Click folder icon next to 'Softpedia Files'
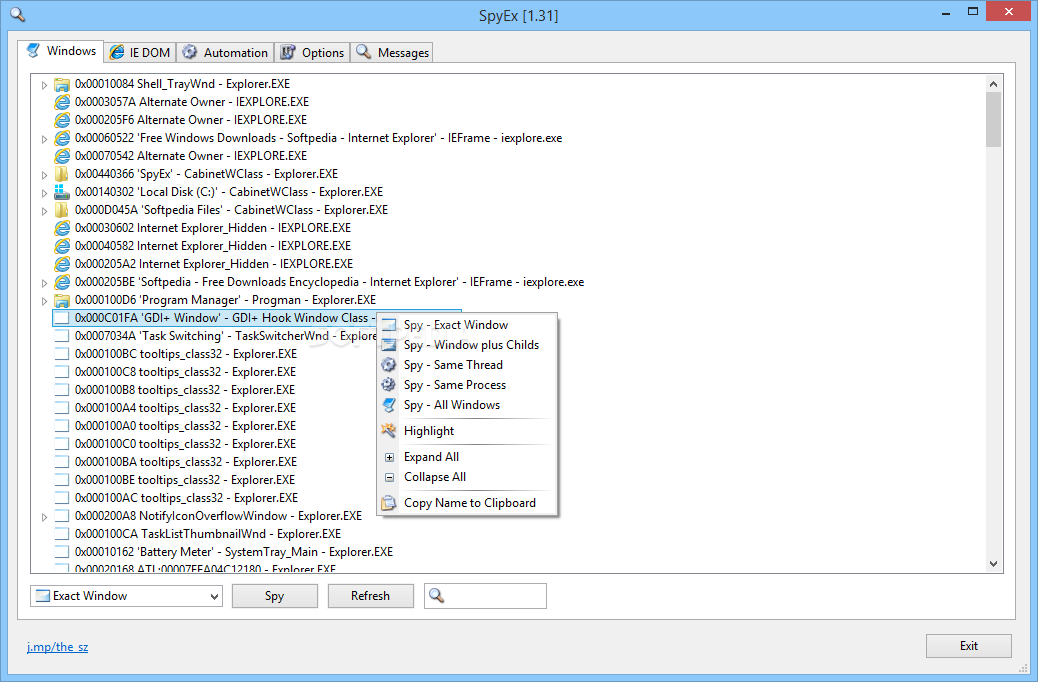The width and height of the screenshot is (1038, 682). [62, 210]
